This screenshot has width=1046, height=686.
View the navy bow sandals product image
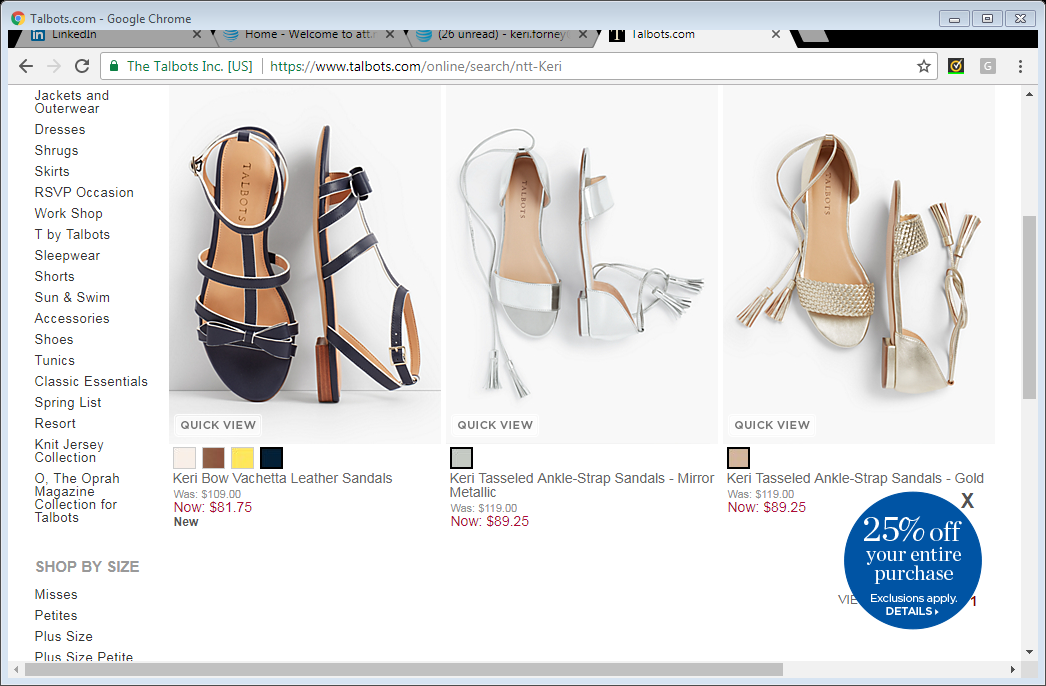coord(305,264)
